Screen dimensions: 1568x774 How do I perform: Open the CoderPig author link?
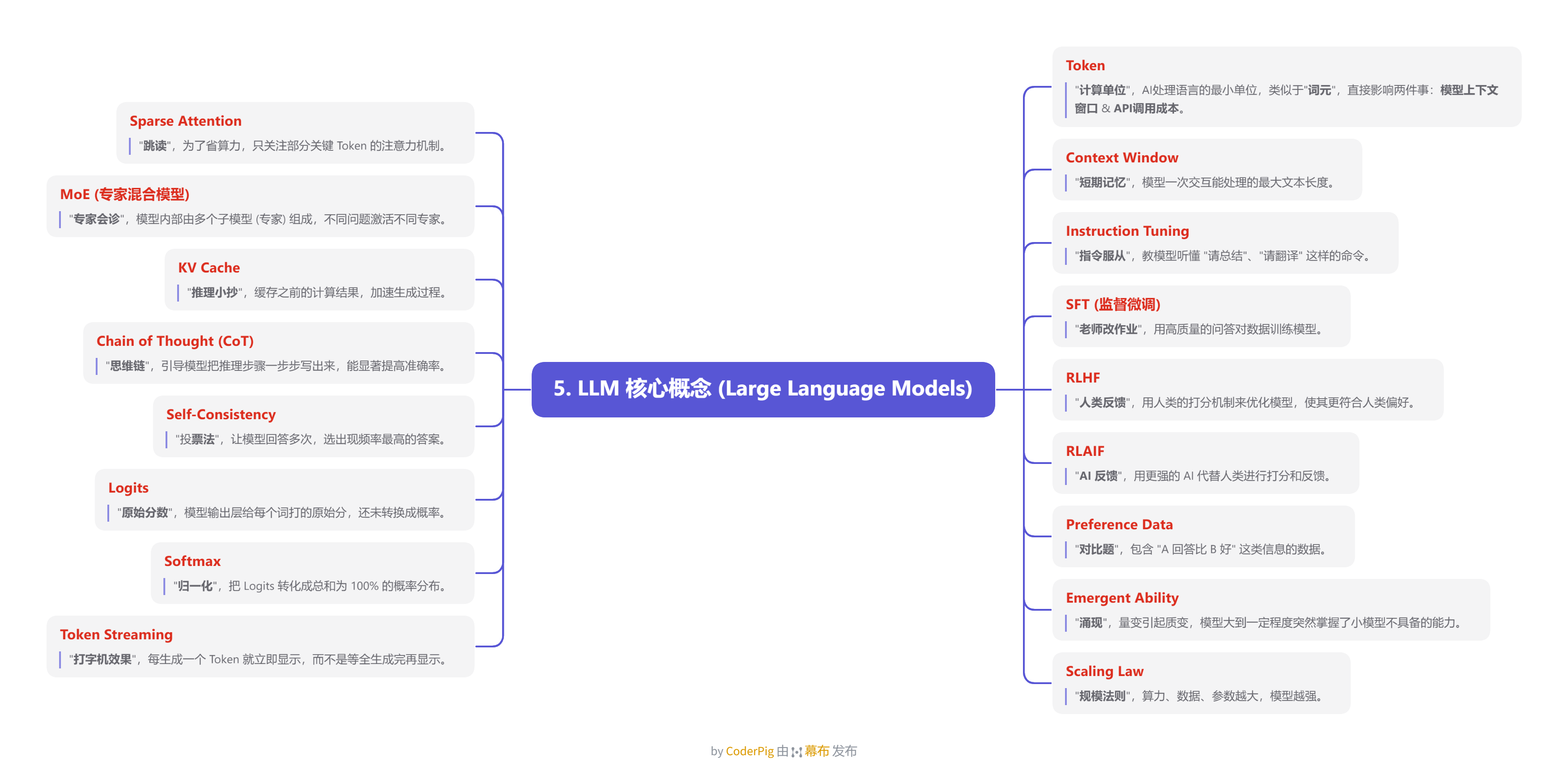coord(749,751)
